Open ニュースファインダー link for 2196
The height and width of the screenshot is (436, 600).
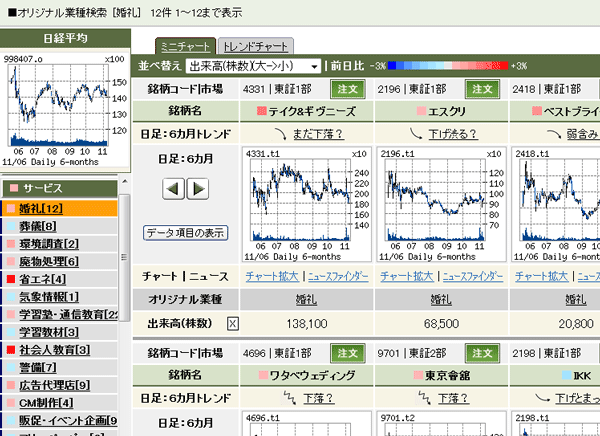473,276
